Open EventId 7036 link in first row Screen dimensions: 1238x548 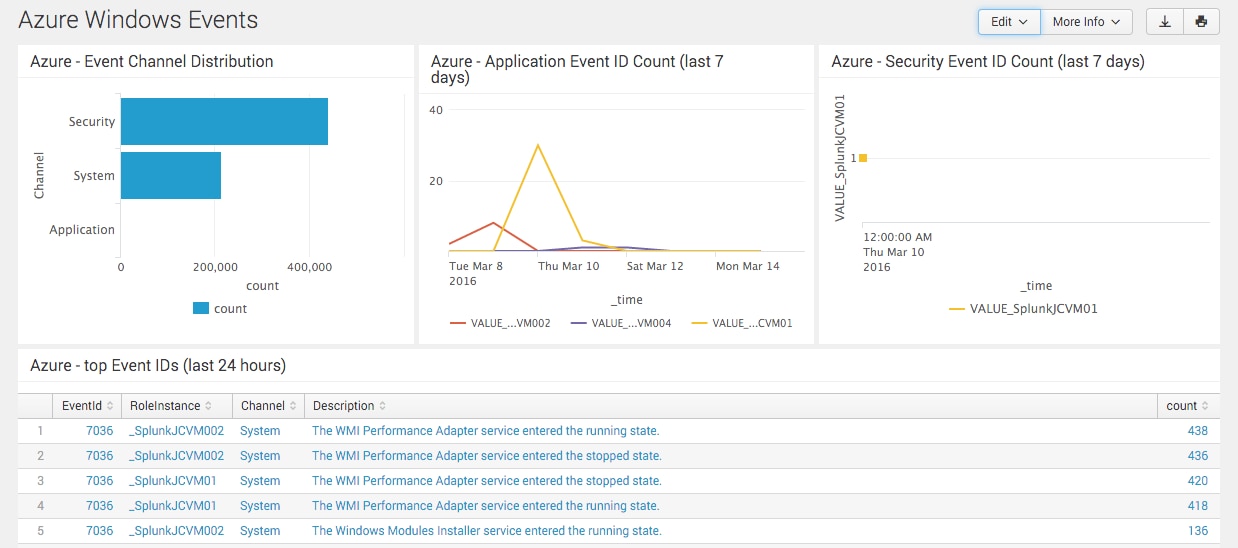(99, 431)
